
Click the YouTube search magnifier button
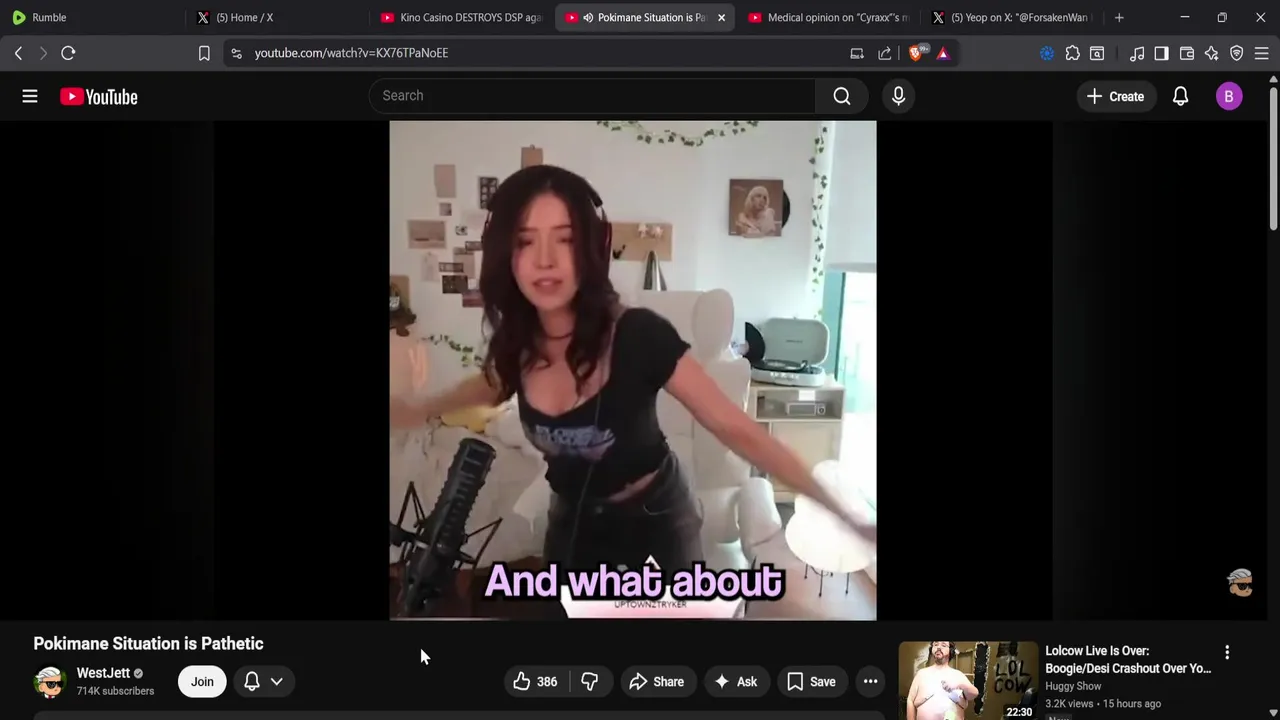(842, 96)
